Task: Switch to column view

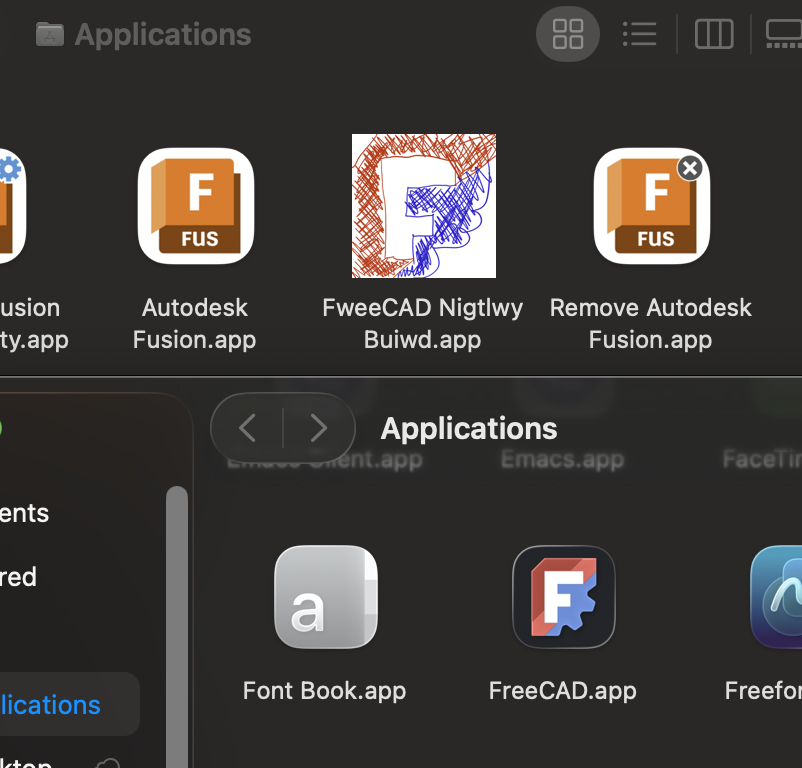Action: [x=714, y=34]
